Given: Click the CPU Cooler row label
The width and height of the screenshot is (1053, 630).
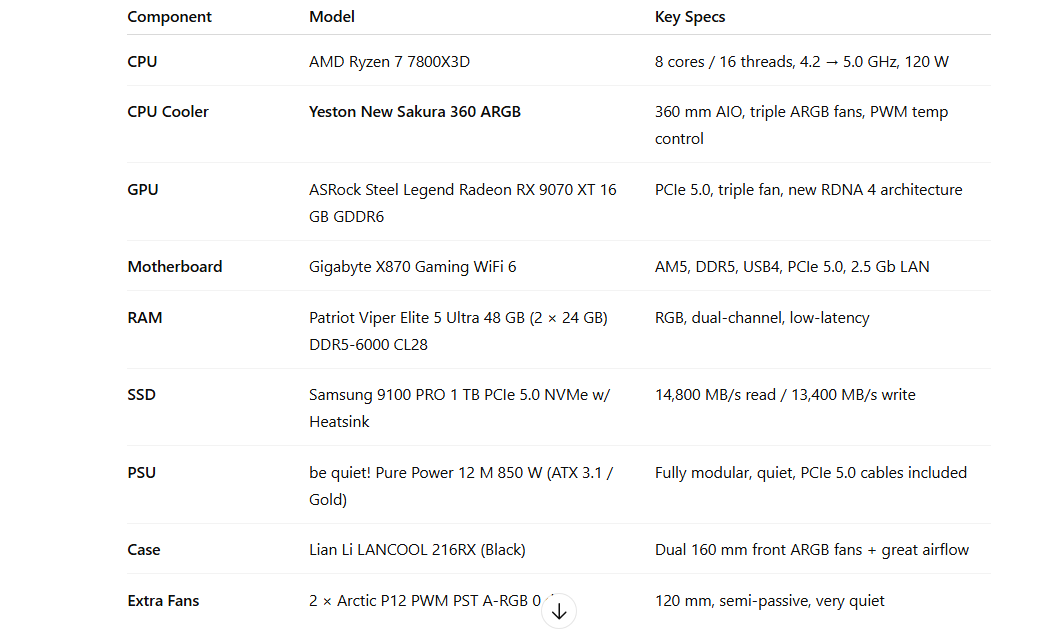Looking at the screenshot, I should tap(168, 112).
